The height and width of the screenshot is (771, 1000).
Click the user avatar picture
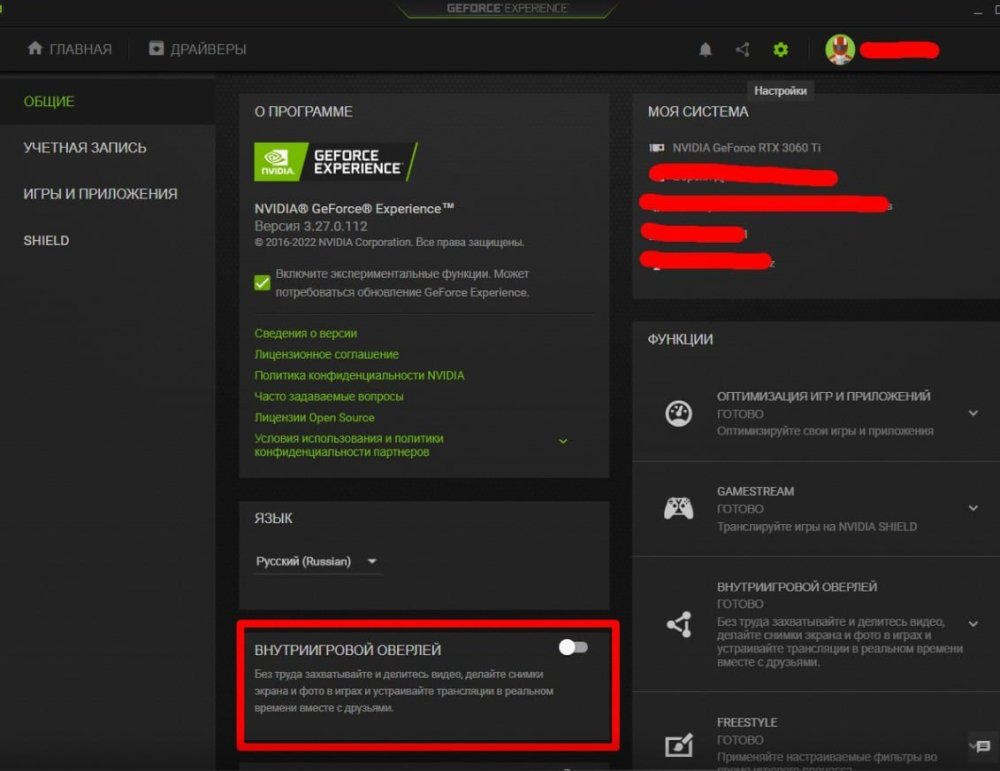[840, 49]
